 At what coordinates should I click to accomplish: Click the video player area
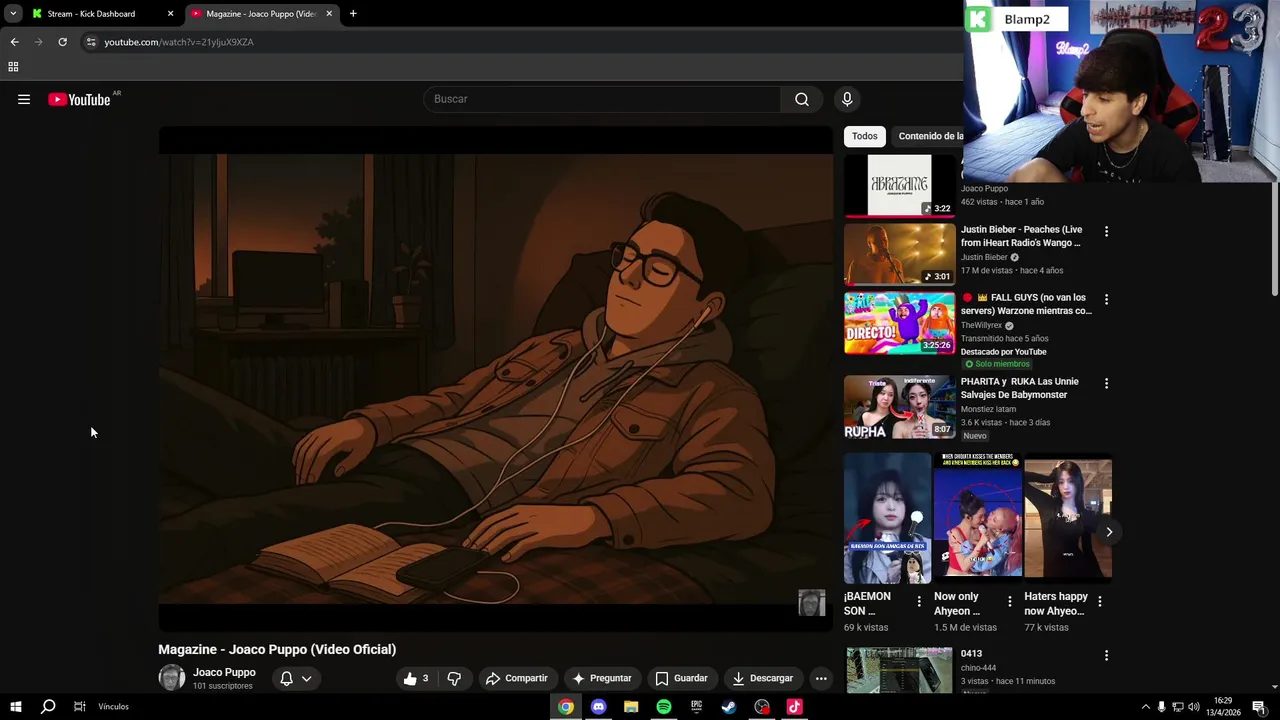click(x=495, y=378)
